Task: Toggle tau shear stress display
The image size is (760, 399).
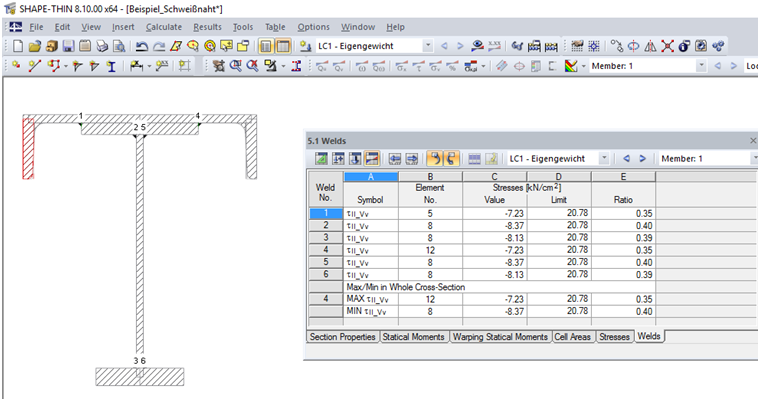Action: [418, 65]
